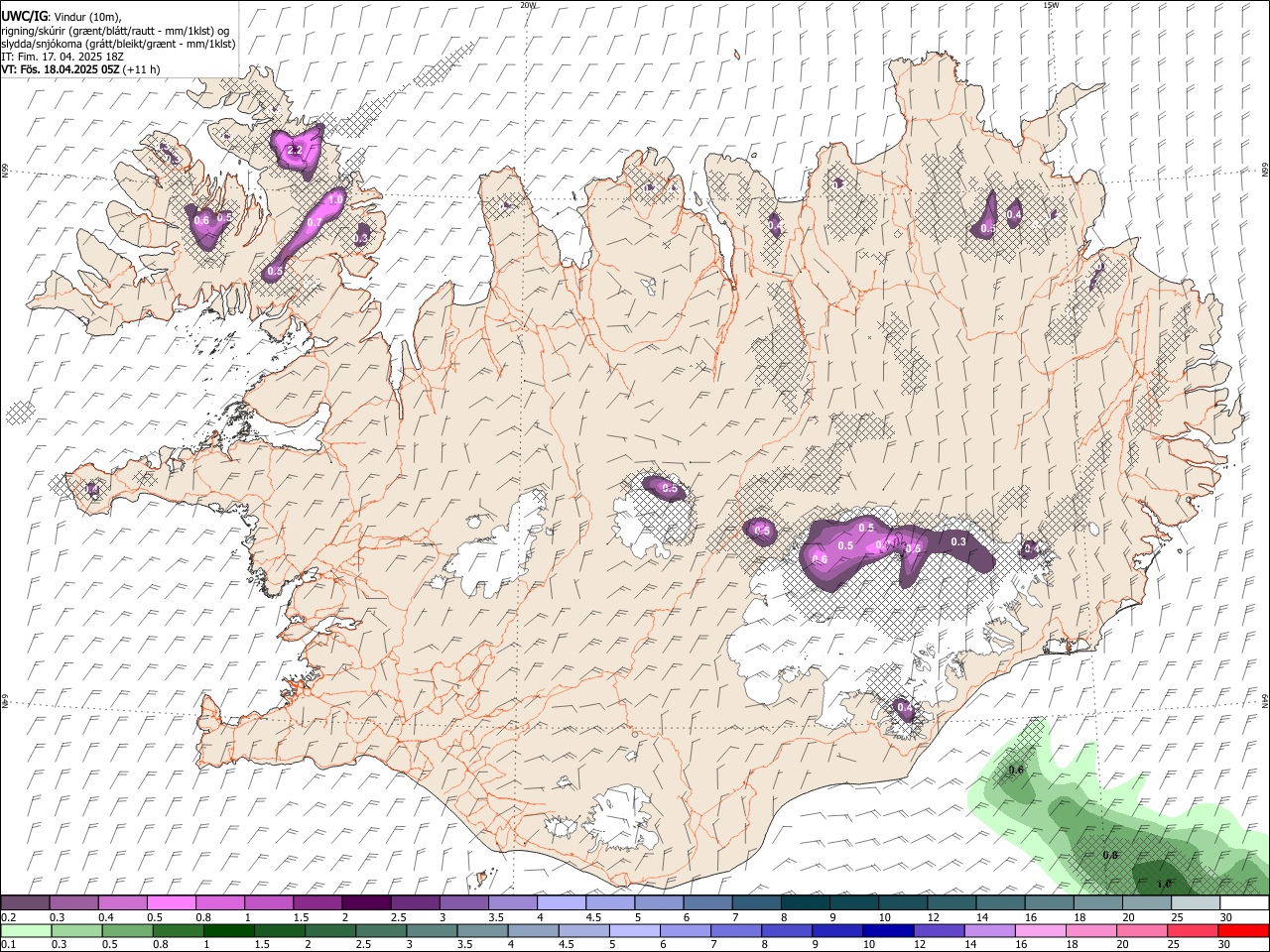Click the white 30 swatch in upper legend
1270x952 pixels.
pos(1244,903)
